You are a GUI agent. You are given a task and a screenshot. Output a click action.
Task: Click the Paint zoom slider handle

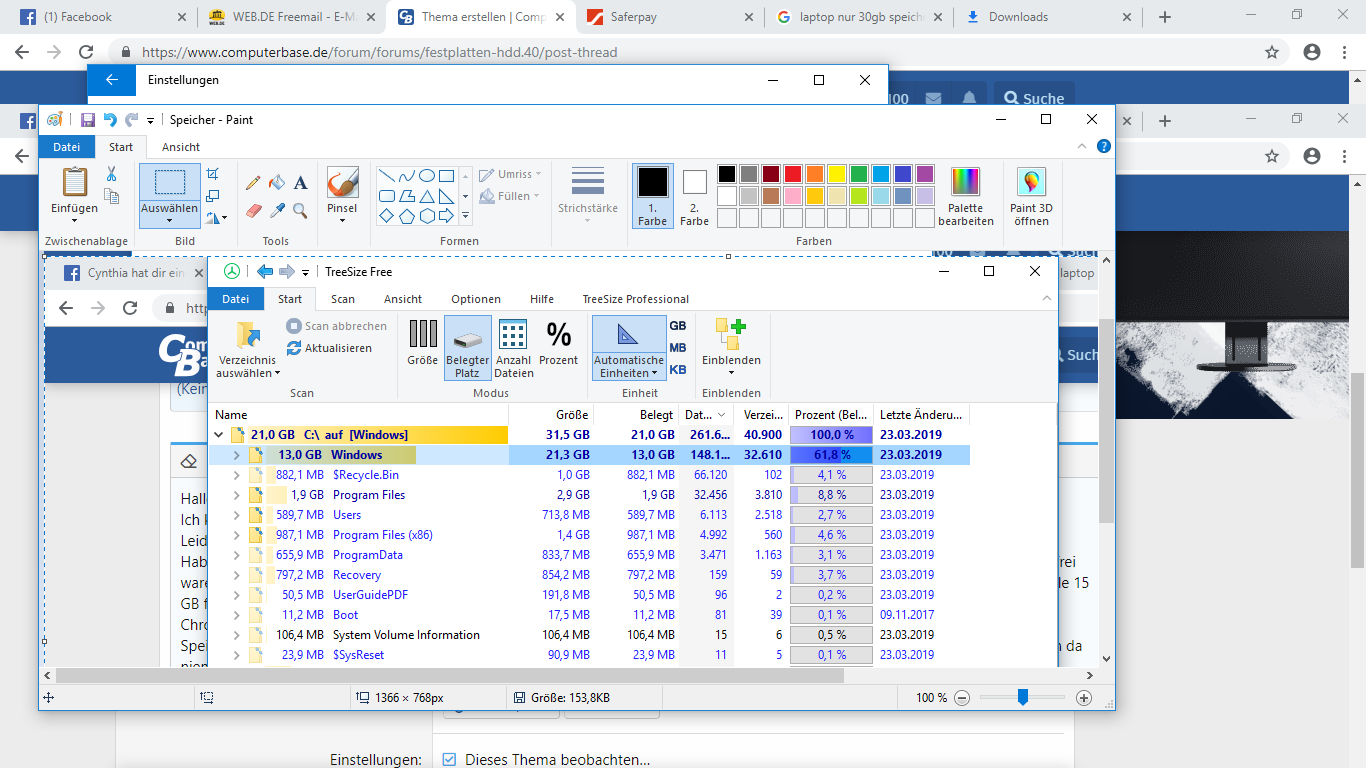(1022, 698)
